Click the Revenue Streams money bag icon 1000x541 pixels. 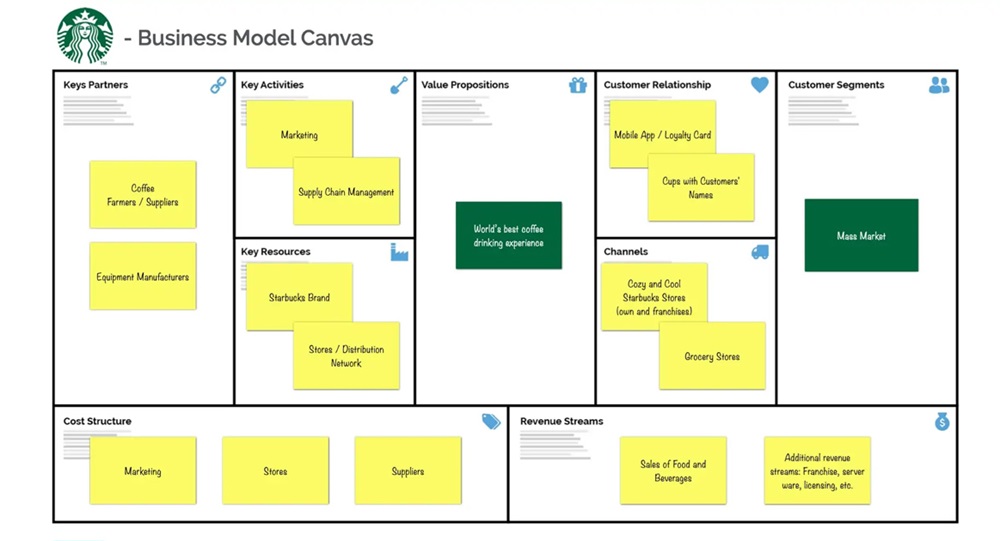941,422
